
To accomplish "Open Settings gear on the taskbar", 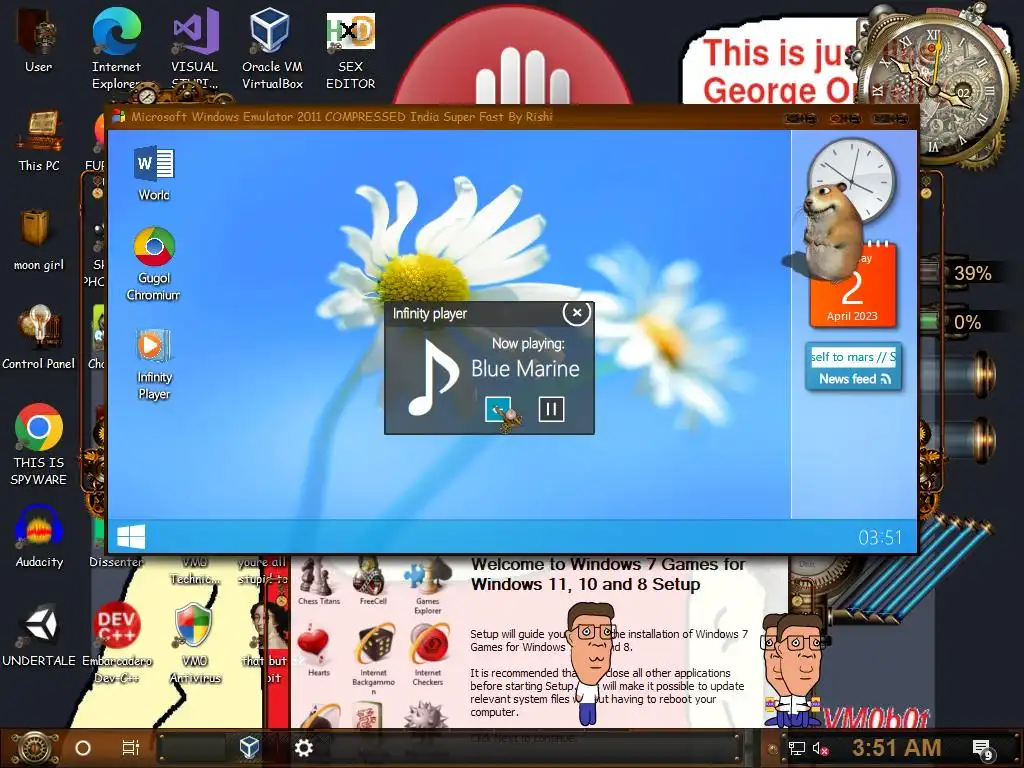I will click(303, 747).
